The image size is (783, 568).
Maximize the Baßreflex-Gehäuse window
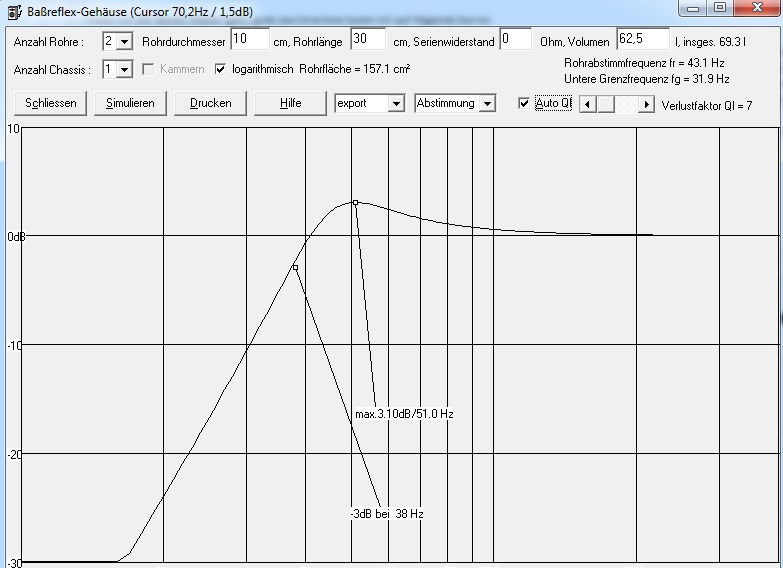(720, 8)
